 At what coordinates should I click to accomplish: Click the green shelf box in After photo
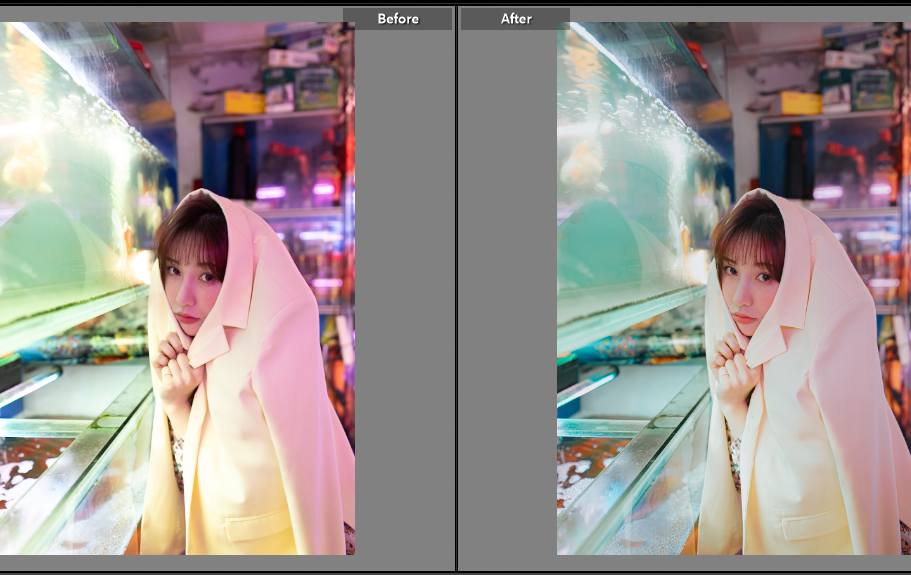coord(872,88)
